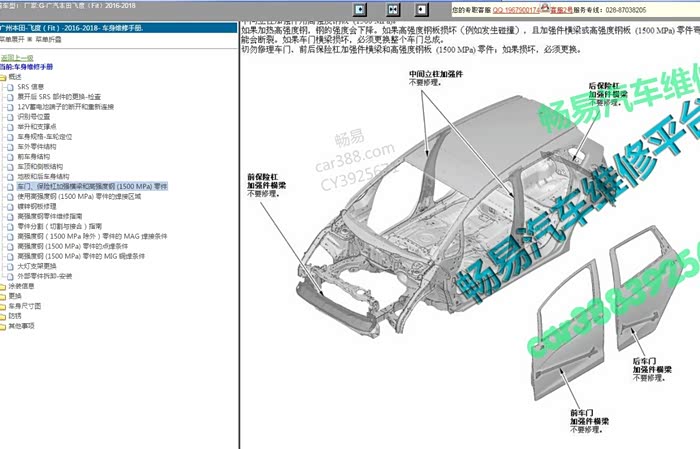Click the folder icon next to 涂装信息
This screenshot has width=700, height=449.
click(x=4, y=286)
